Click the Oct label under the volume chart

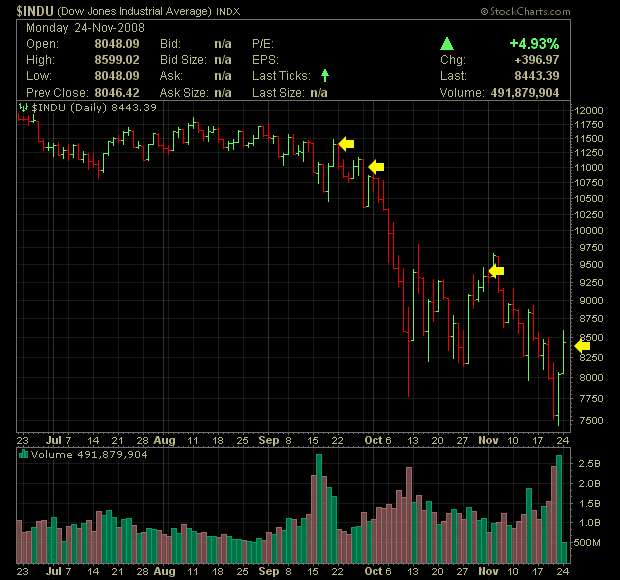point(373,571)
